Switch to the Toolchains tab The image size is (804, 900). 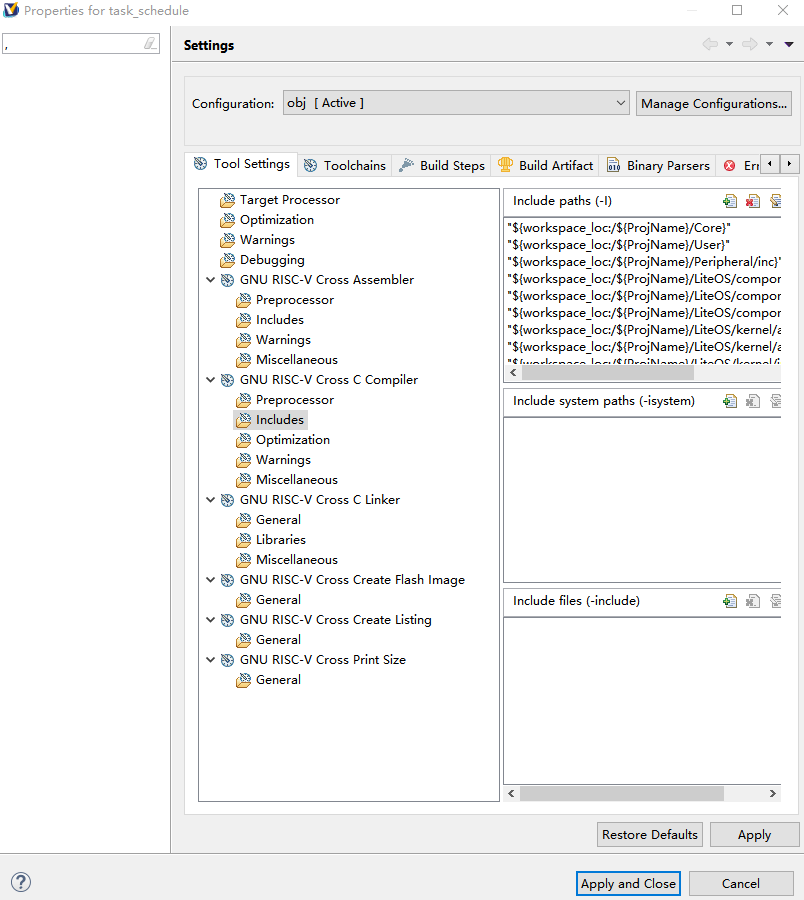point(345,165)
